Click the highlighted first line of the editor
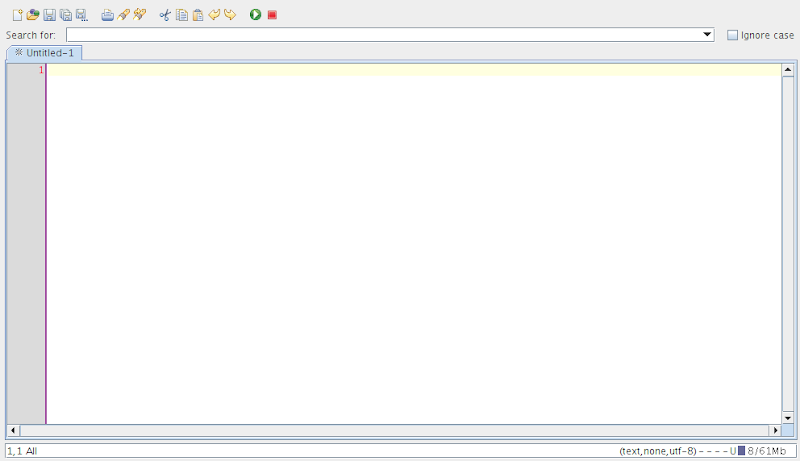The image size is (800, 461). tap(414, 70)
